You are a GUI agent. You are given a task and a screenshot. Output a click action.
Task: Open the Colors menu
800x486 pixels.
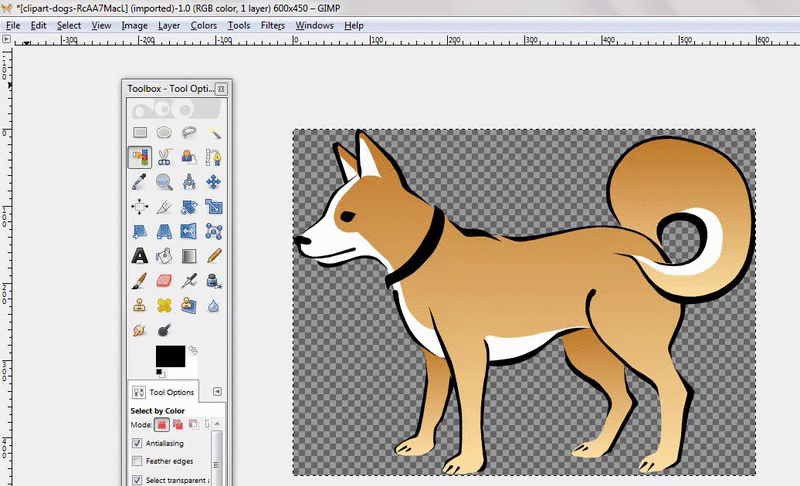click(203, 25)
